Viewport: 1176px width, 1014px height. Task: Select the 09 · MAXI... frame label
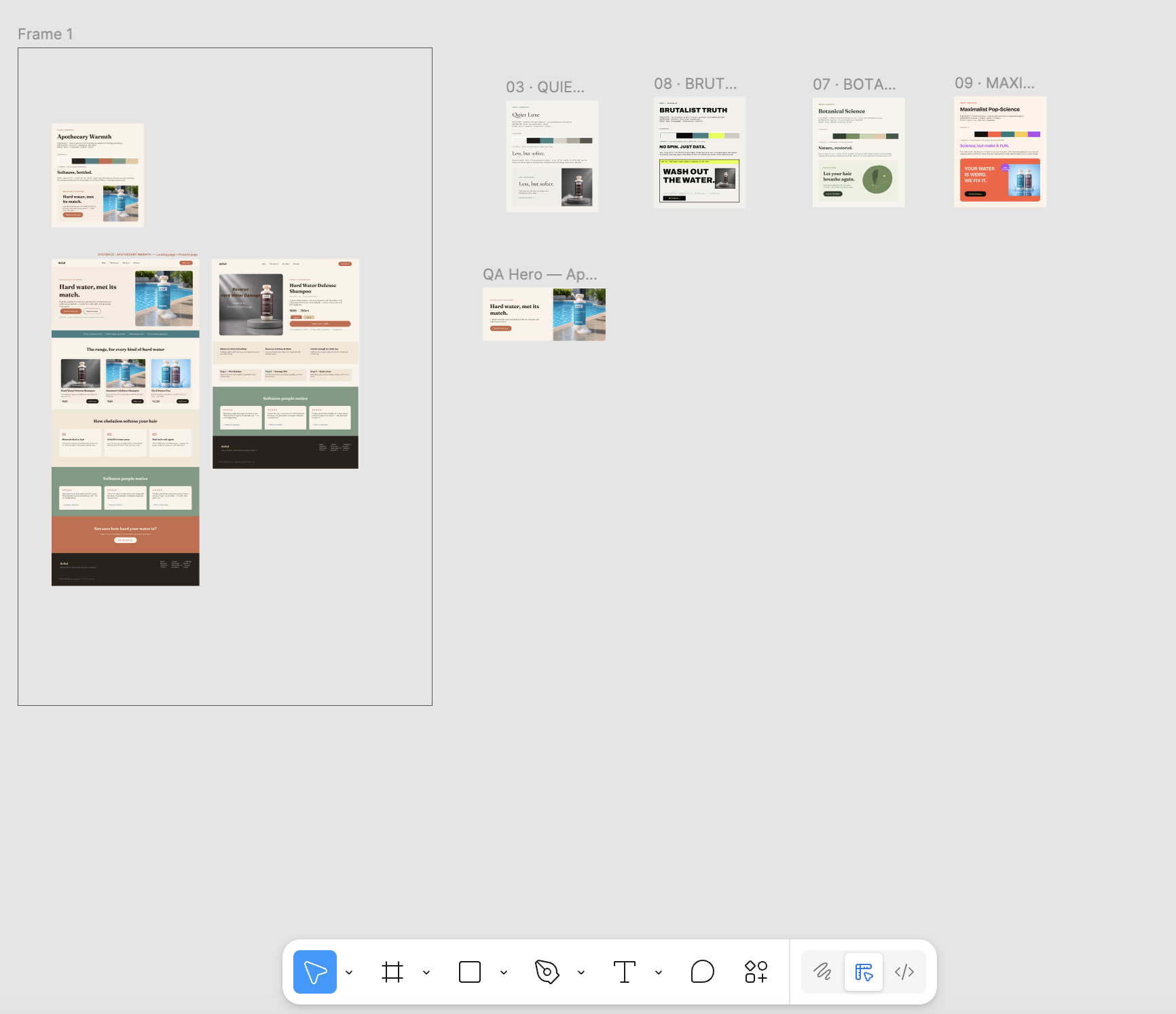click(x=995, y=83)
